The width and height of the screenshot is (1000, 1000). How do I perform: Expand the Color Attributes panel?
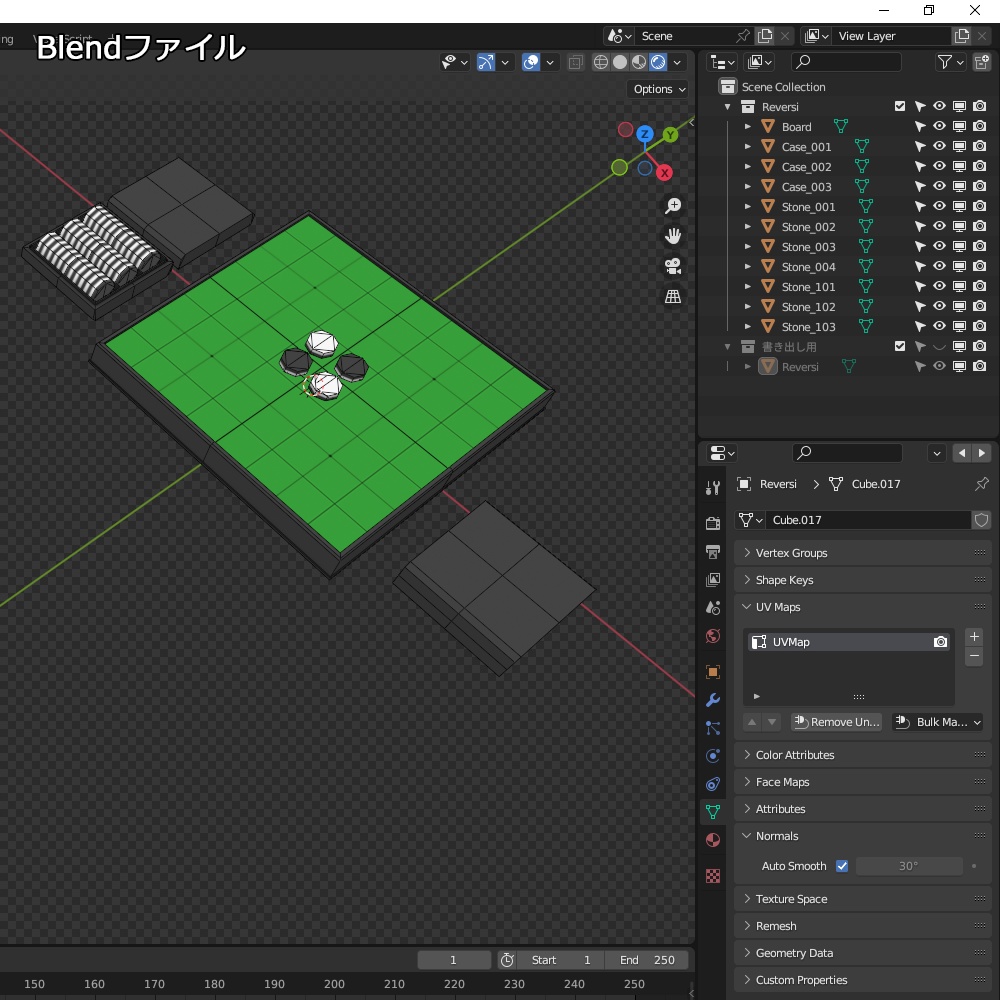[862, 754]
